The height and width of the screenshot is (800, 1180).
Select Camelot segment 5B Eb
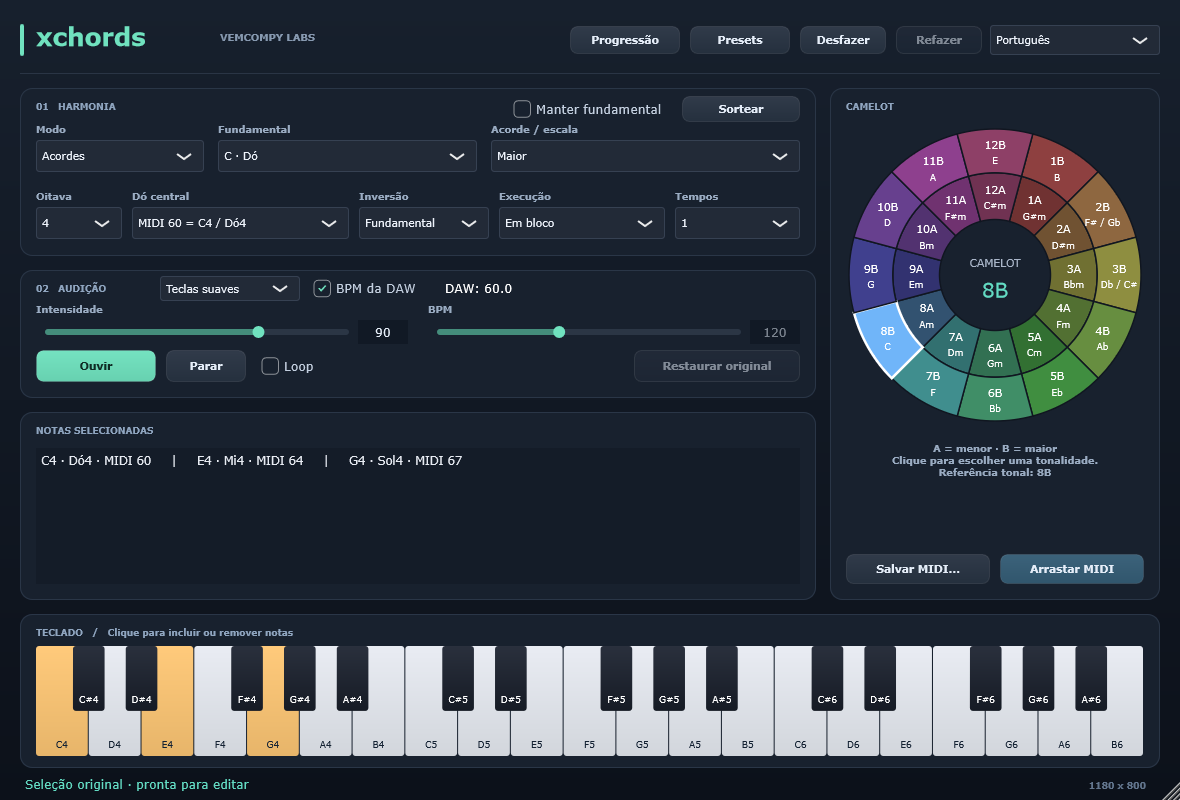point(1057,383)
